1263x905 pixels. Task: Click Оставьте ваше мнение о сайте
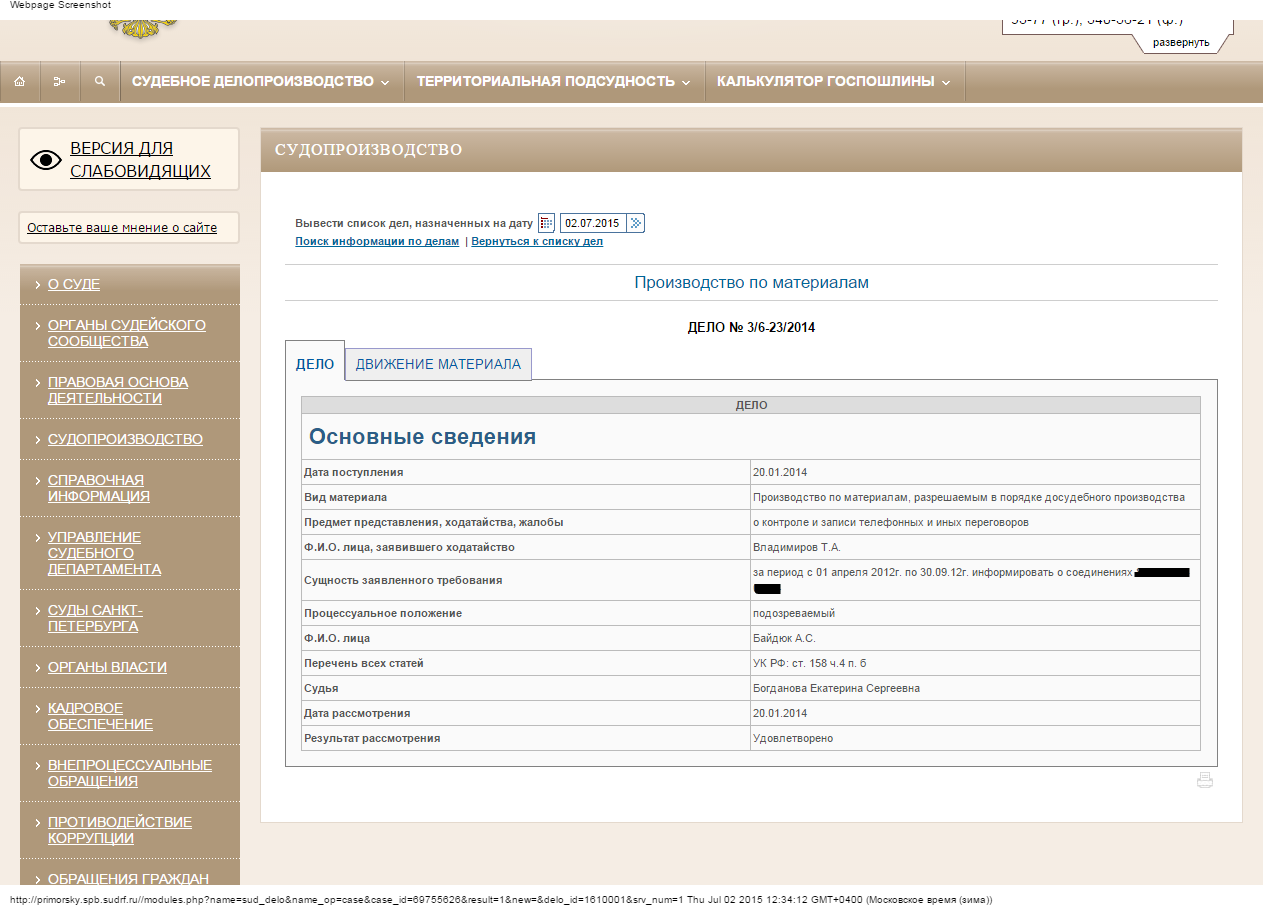coord(122,228)
